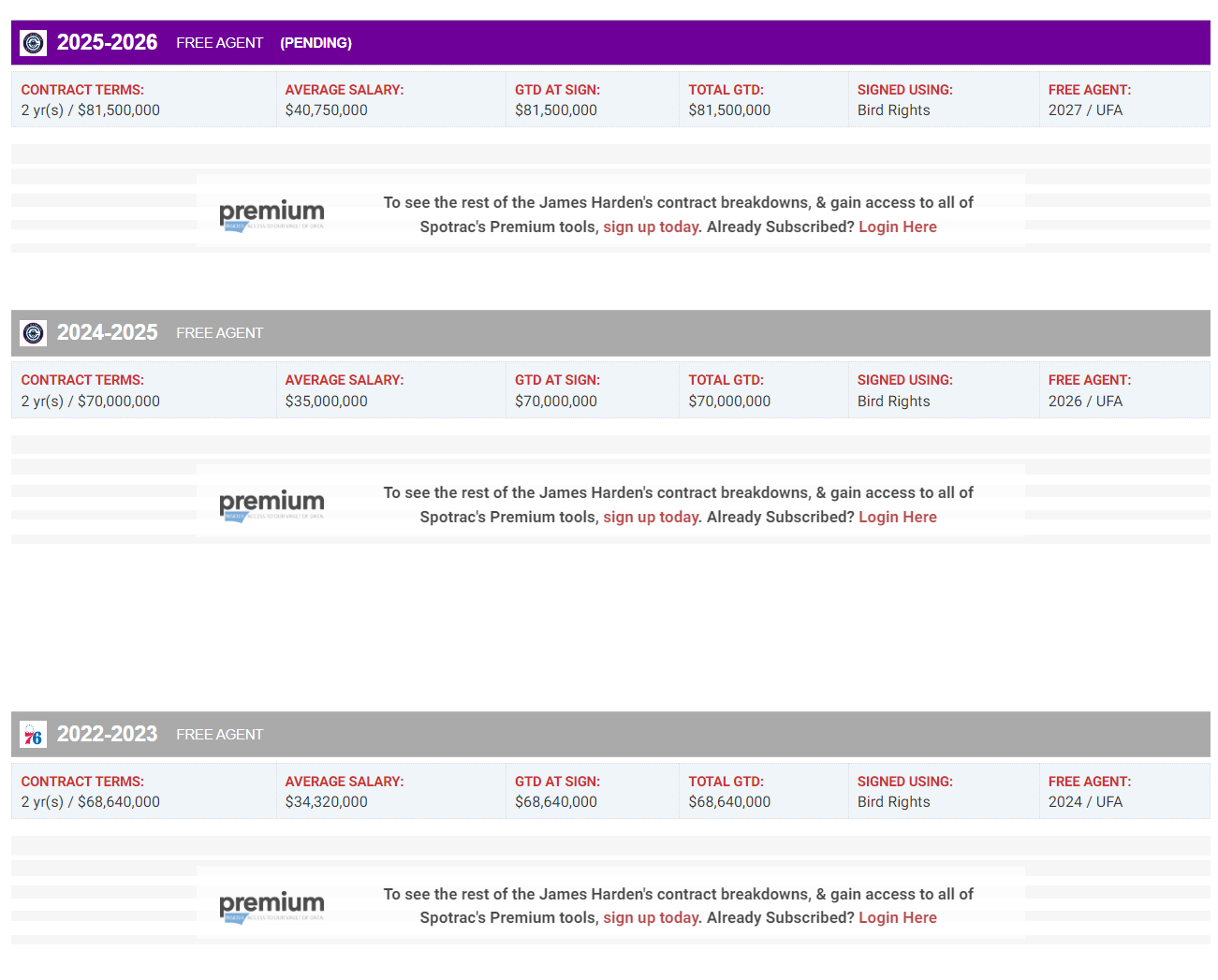Viewport: 1218px width, 980px height.
Task: Click the Clippers logo in 2024-2025 header
Action: point(34,333)
